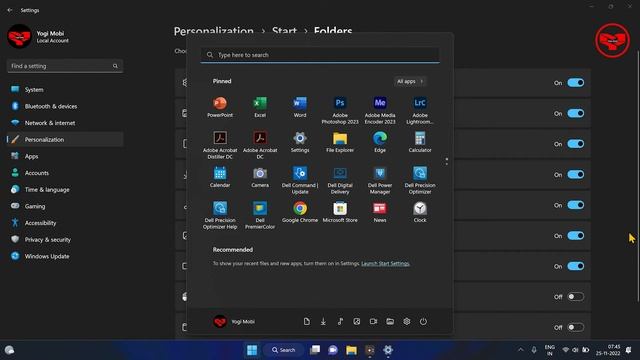Open File Explorer icon in Start footer
640x360 pixels.
[390, 322]
